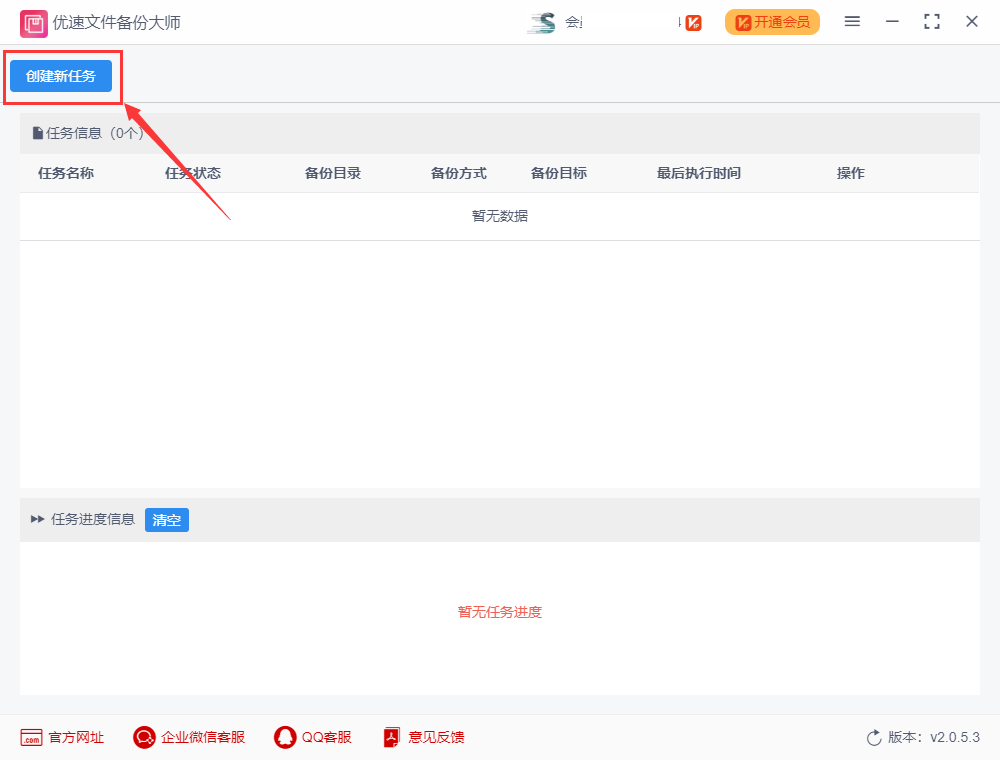Click 创建新任务 to create a new task

(x=60, y=75)
